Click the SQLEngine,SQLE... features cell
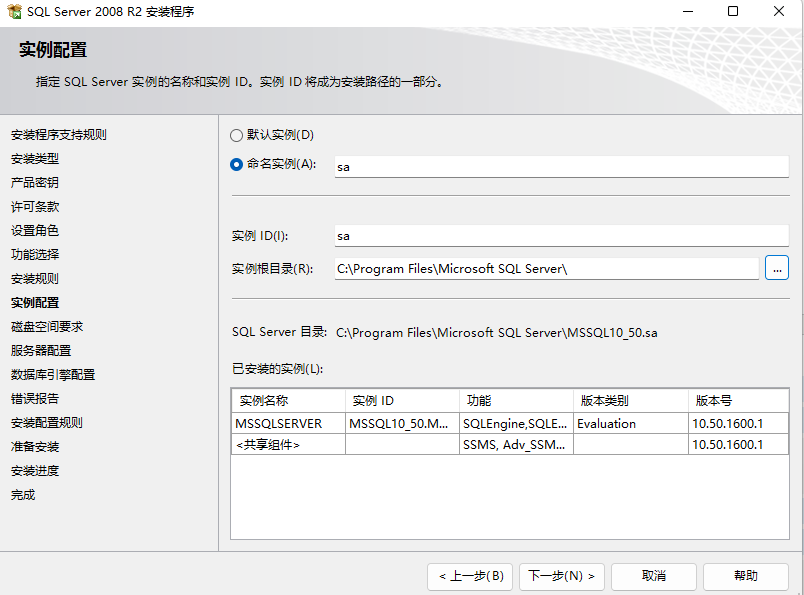The height and width of the screenshot is (595, 804). coord(516,424)
